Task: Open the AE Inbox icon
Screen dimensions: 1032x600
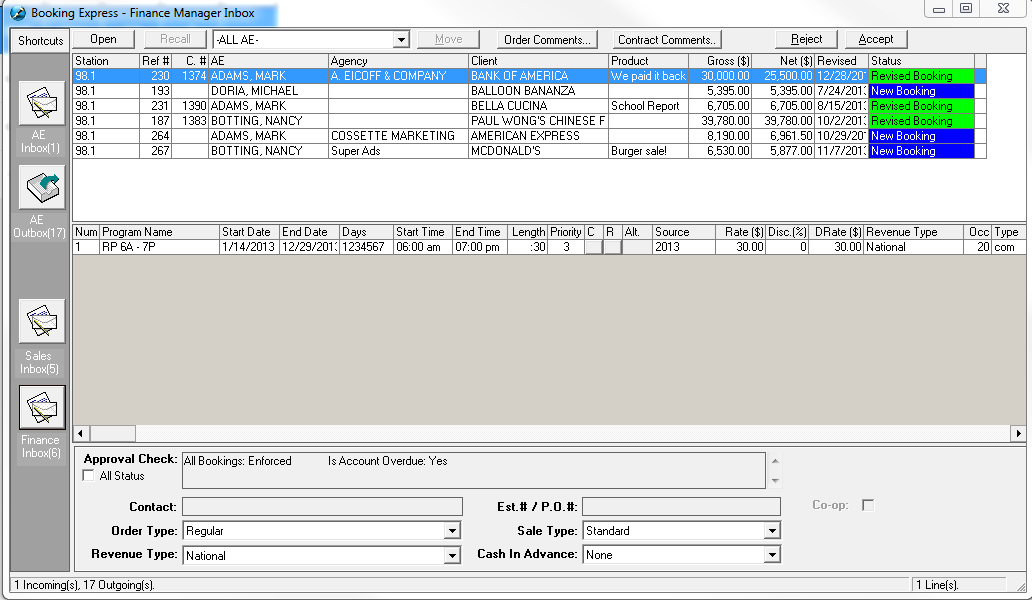Action: coord(41,103)
